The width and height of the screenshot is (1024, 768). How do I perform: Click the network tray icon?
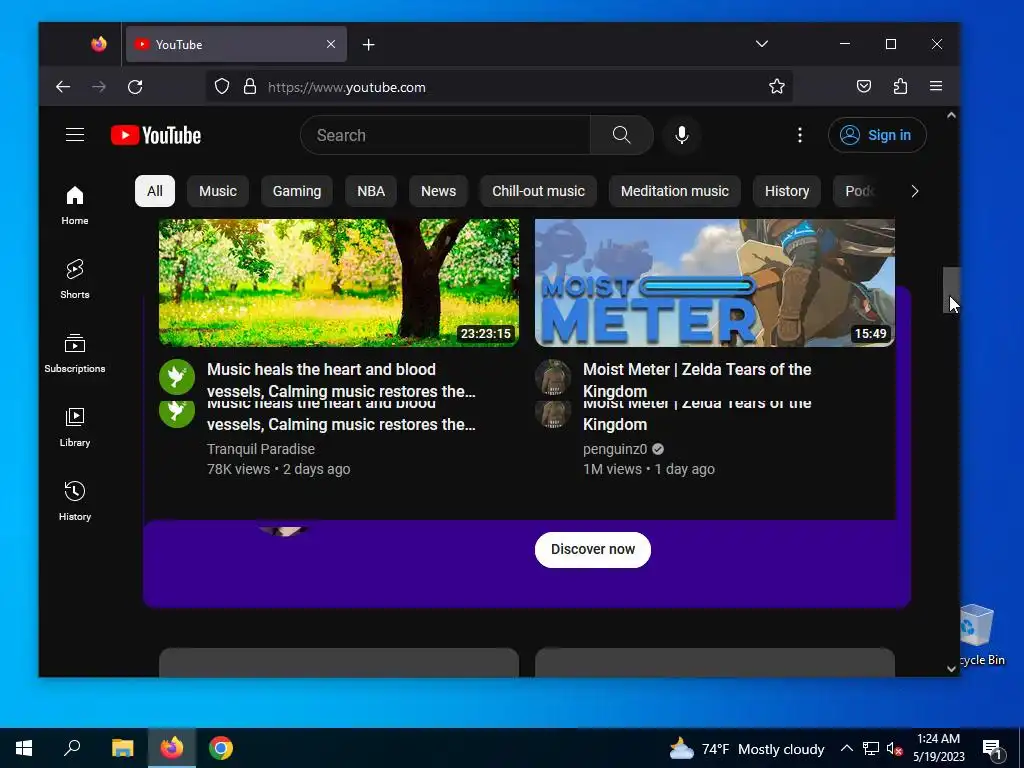[871, 749]
